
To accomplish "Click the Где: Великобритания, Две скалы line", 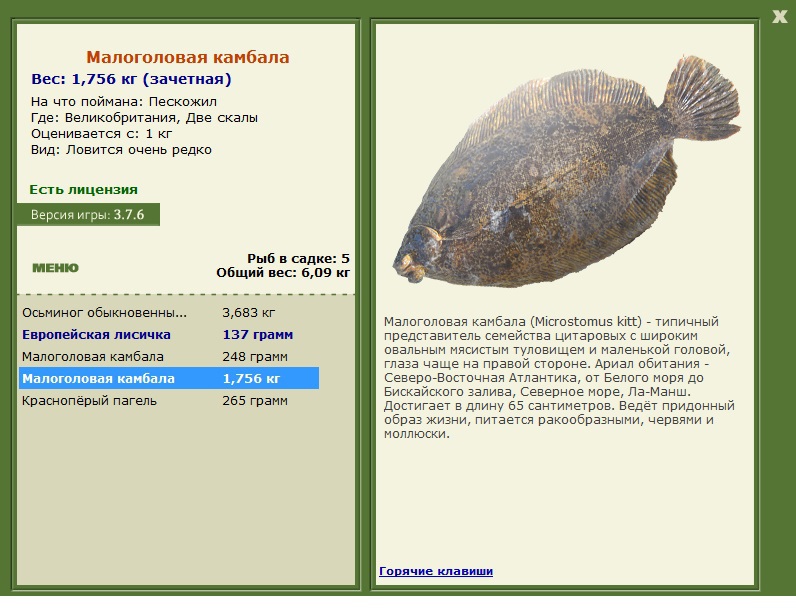I will click(x=144, y=118).
